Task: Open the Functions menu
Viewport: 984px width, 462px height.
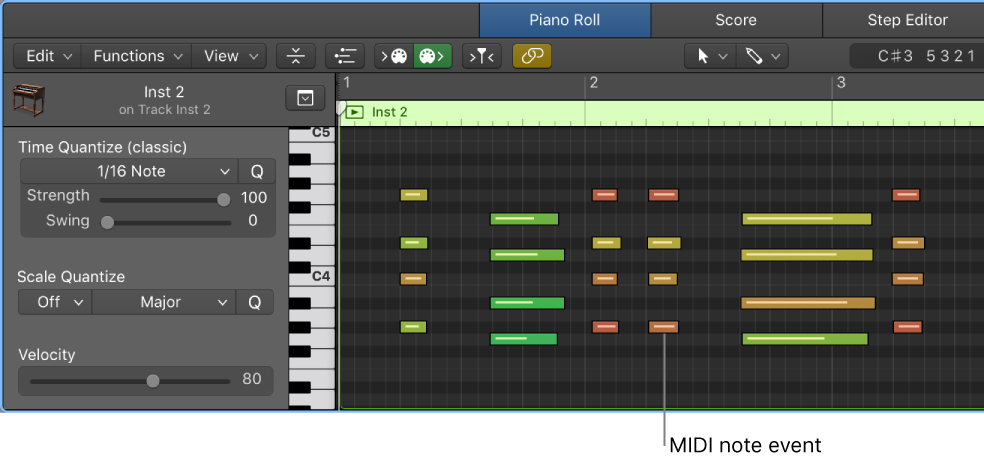Action: pos(137,56)
